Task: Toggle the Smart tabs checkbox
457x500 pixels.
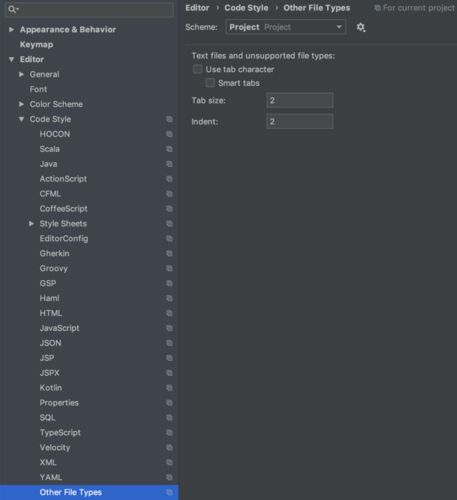Action: 210,83
